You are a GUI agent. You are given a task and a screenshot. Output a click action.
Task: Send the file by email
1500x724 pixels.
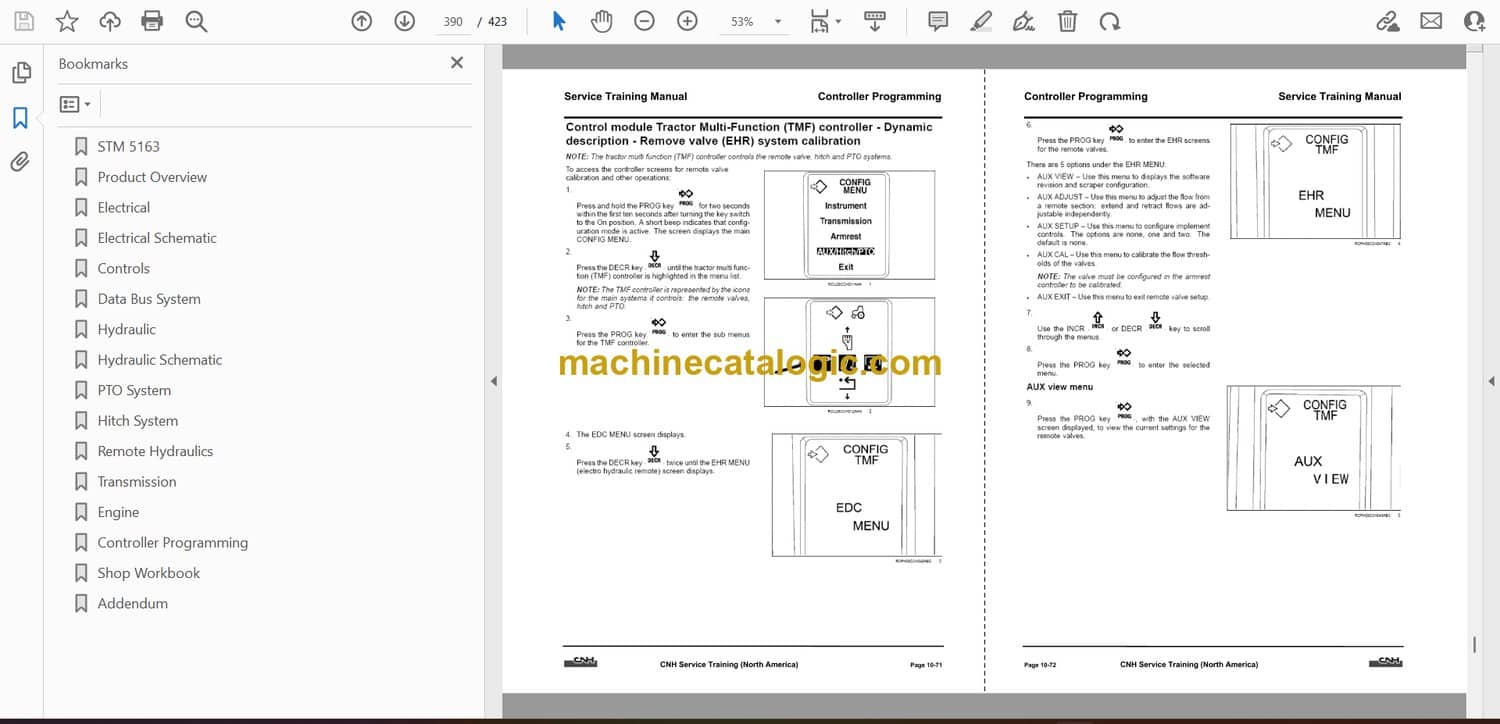1431,21
